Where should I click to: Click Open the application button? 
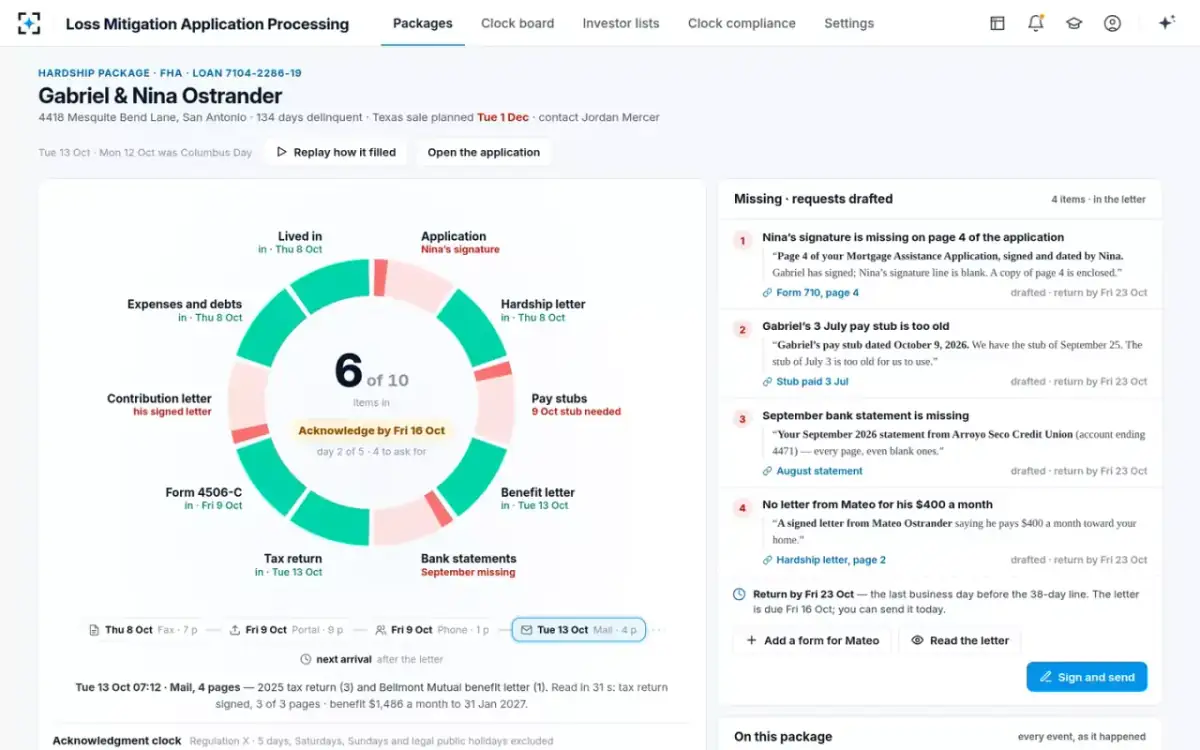(484, 152)
